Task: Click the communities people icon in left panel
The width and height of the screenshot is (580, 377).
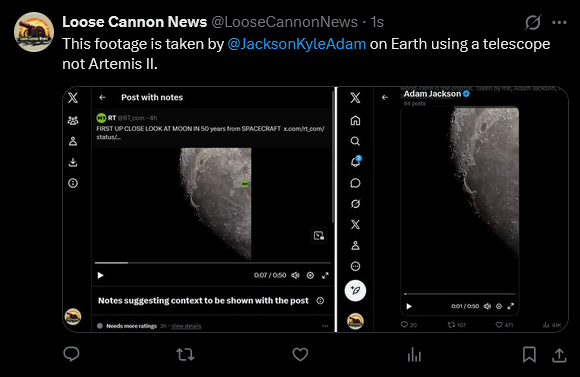Action: (x=73, y=121)
